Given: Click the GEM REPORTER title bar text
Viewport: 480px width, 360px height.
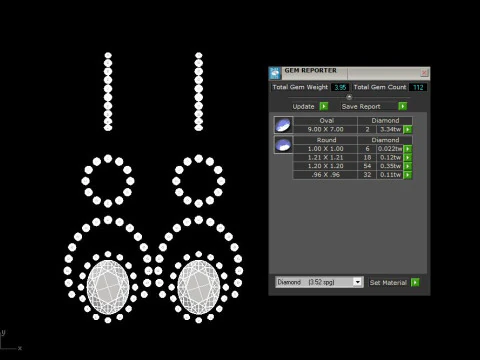Looking at the screenshot, I should pos(310,70).
